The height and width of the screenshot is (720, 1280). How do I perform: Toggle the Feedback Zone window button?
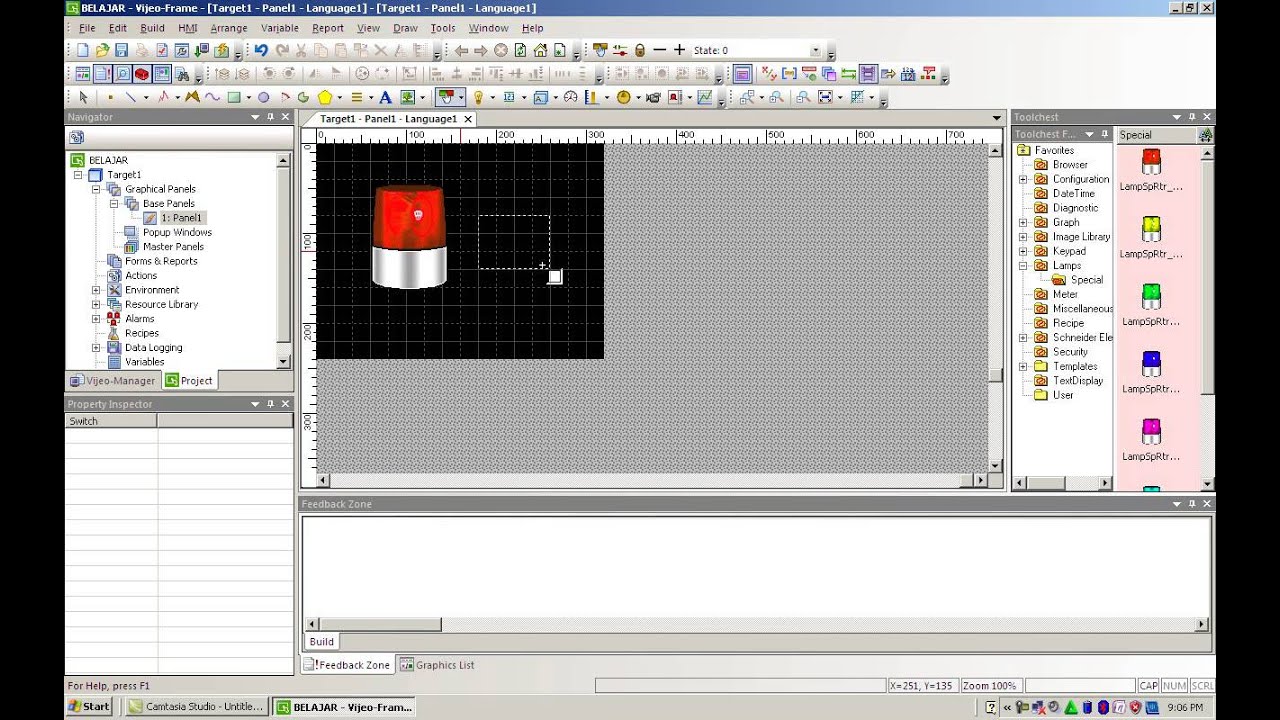pos(102,74)
